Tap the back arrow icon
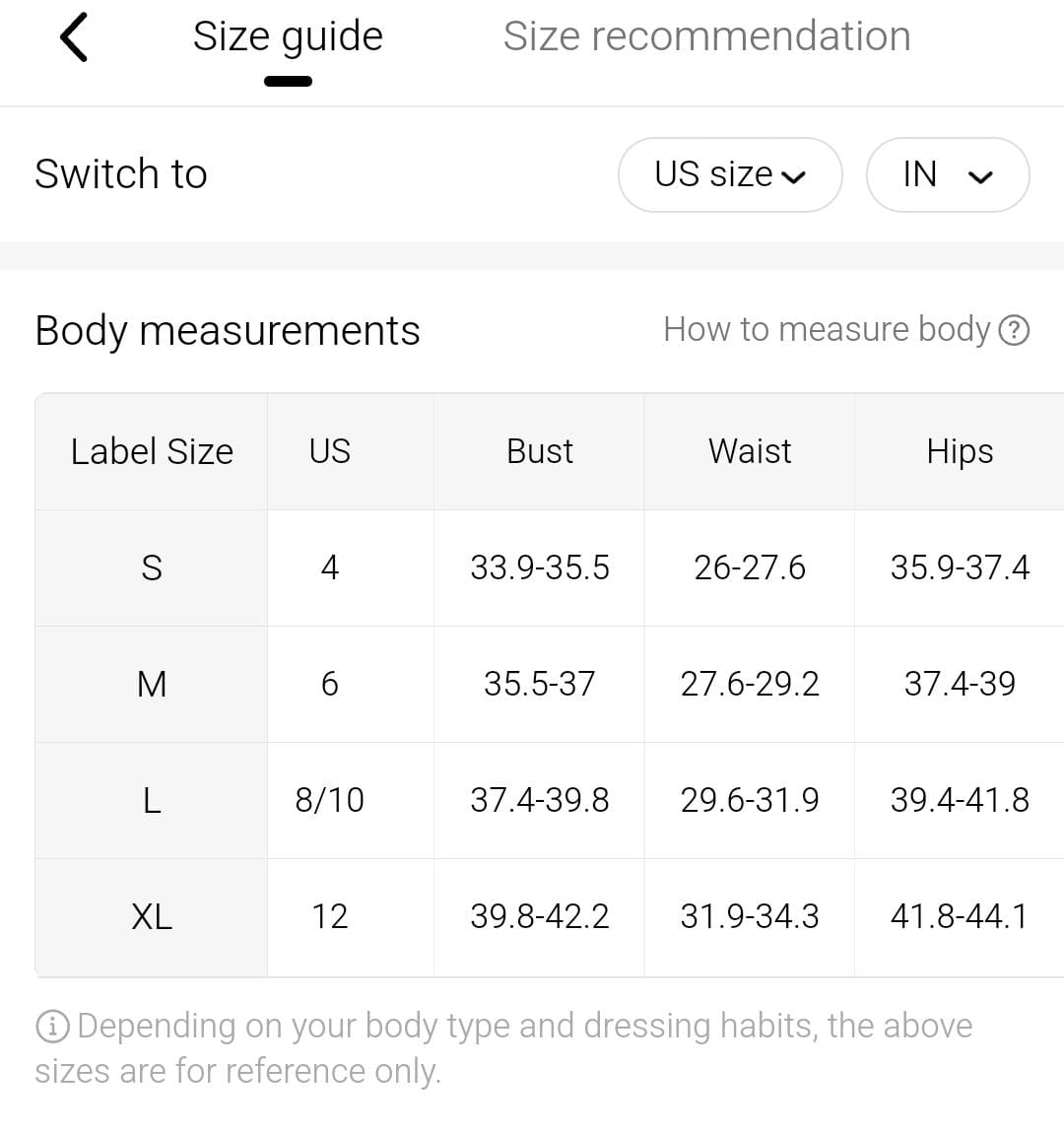Image resolution: width=1064 pixels, height=1133 pixels. [74, 37]
